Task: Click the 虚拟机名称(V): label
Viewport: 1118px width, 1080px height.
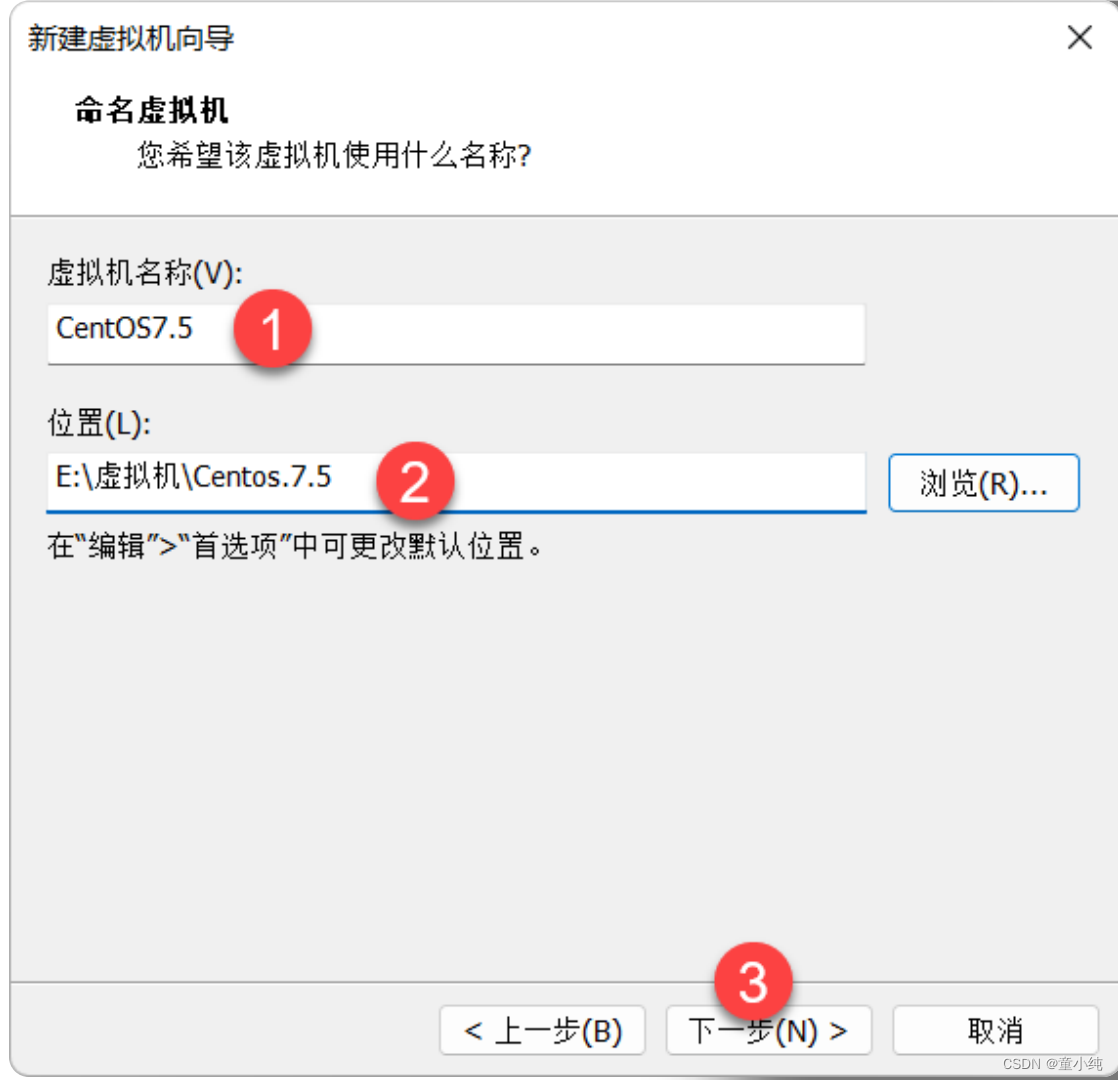Action: 146,271
